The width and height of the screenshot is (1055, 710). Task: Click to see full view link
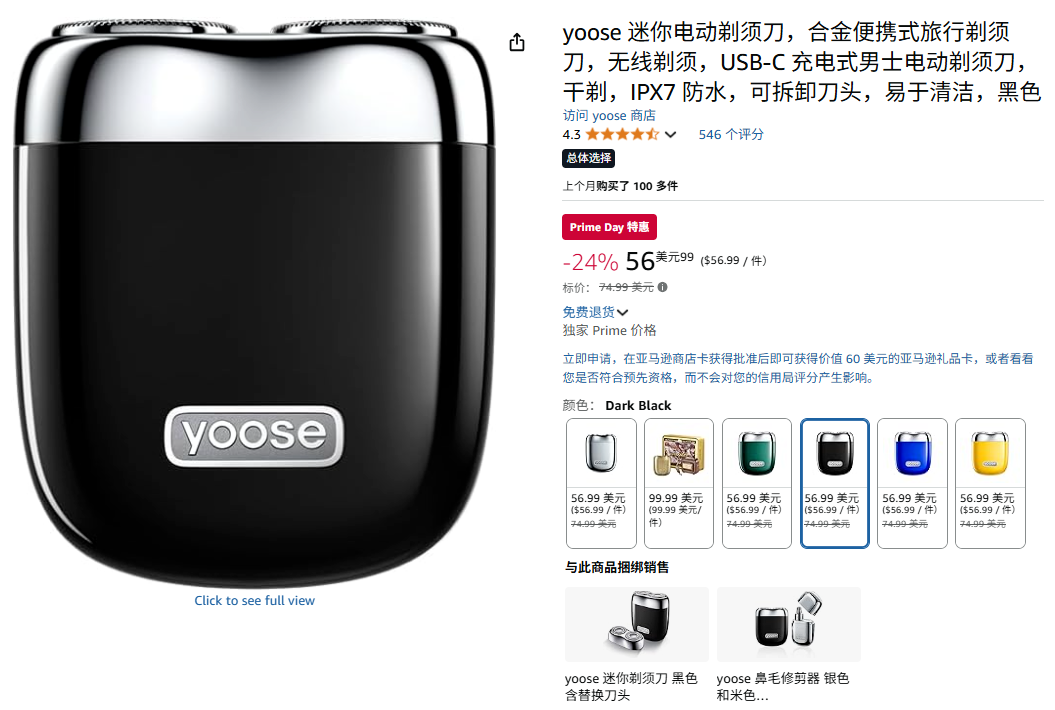[254, 600]
